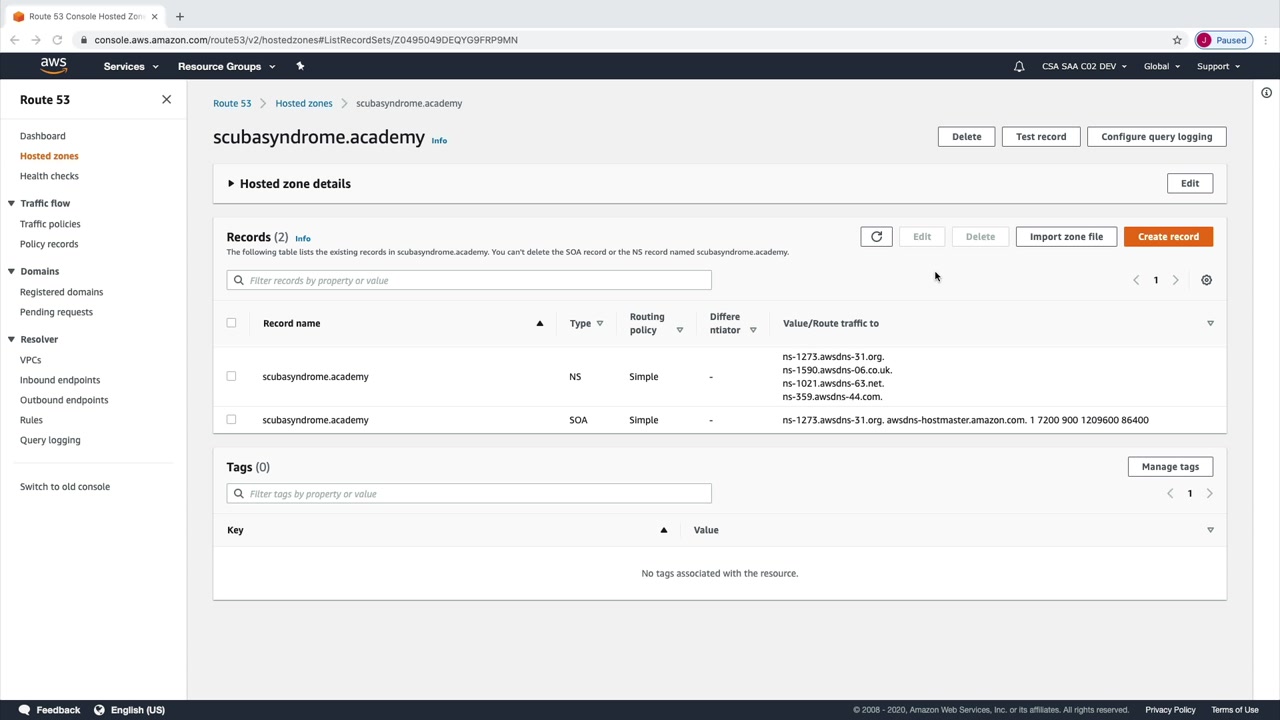Open the notifications bell
The image size is (1280, 720).
pyautogui.click(x=1019, y=66)
